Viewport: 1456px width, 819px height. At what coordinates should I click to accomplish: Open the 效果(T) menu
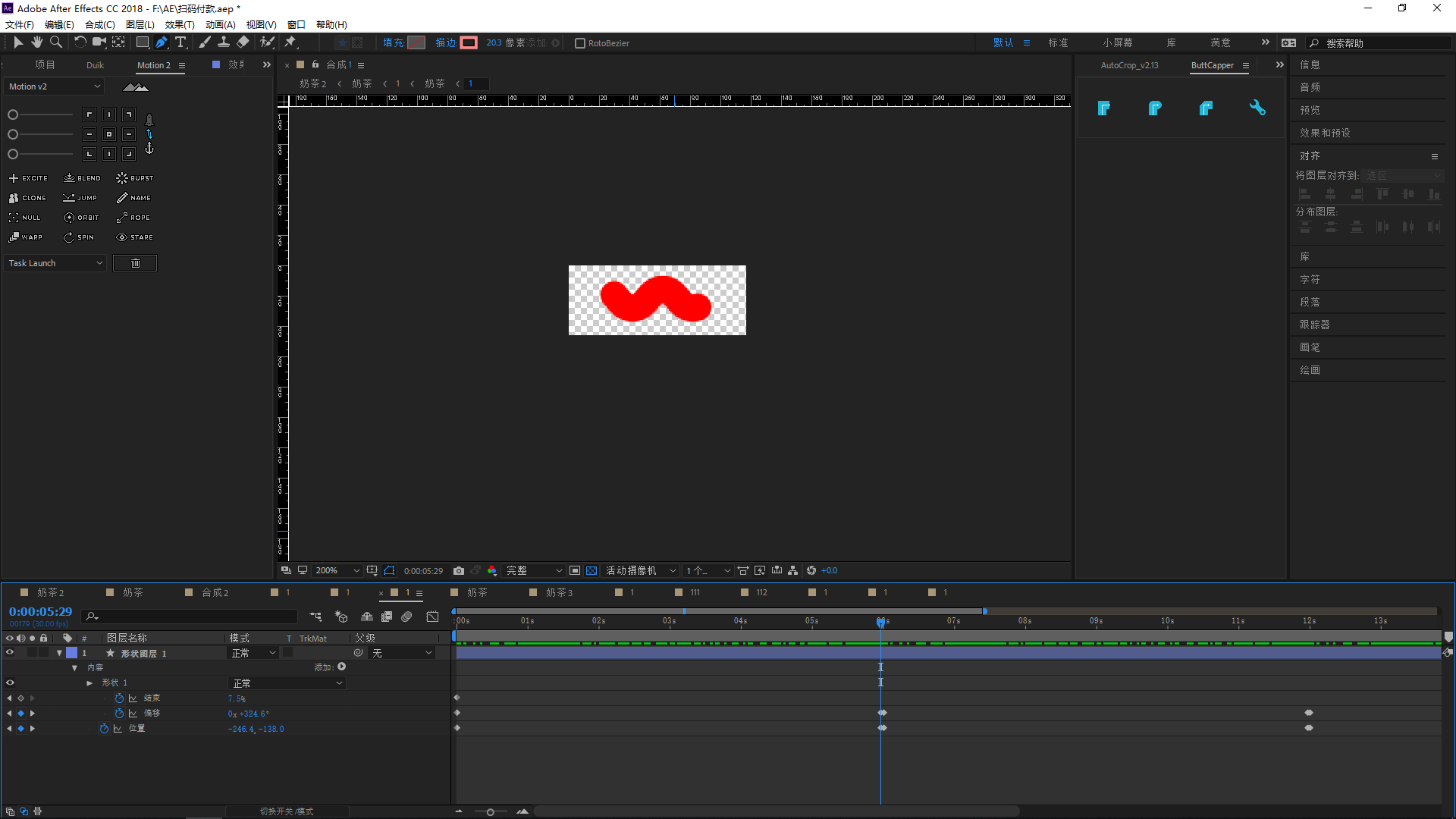(x=179, y=25)
